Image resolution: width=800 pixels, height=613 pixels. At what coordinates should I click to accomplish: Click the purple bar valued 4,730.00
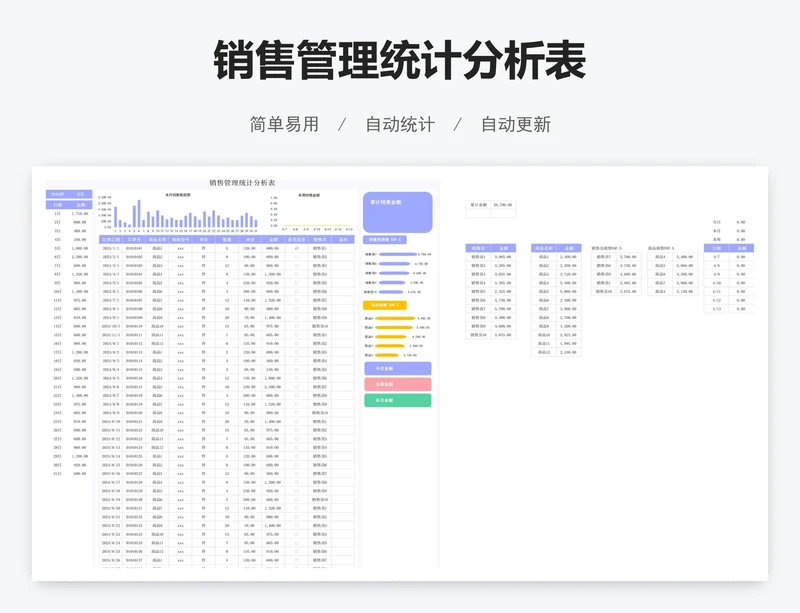point(394,264)
